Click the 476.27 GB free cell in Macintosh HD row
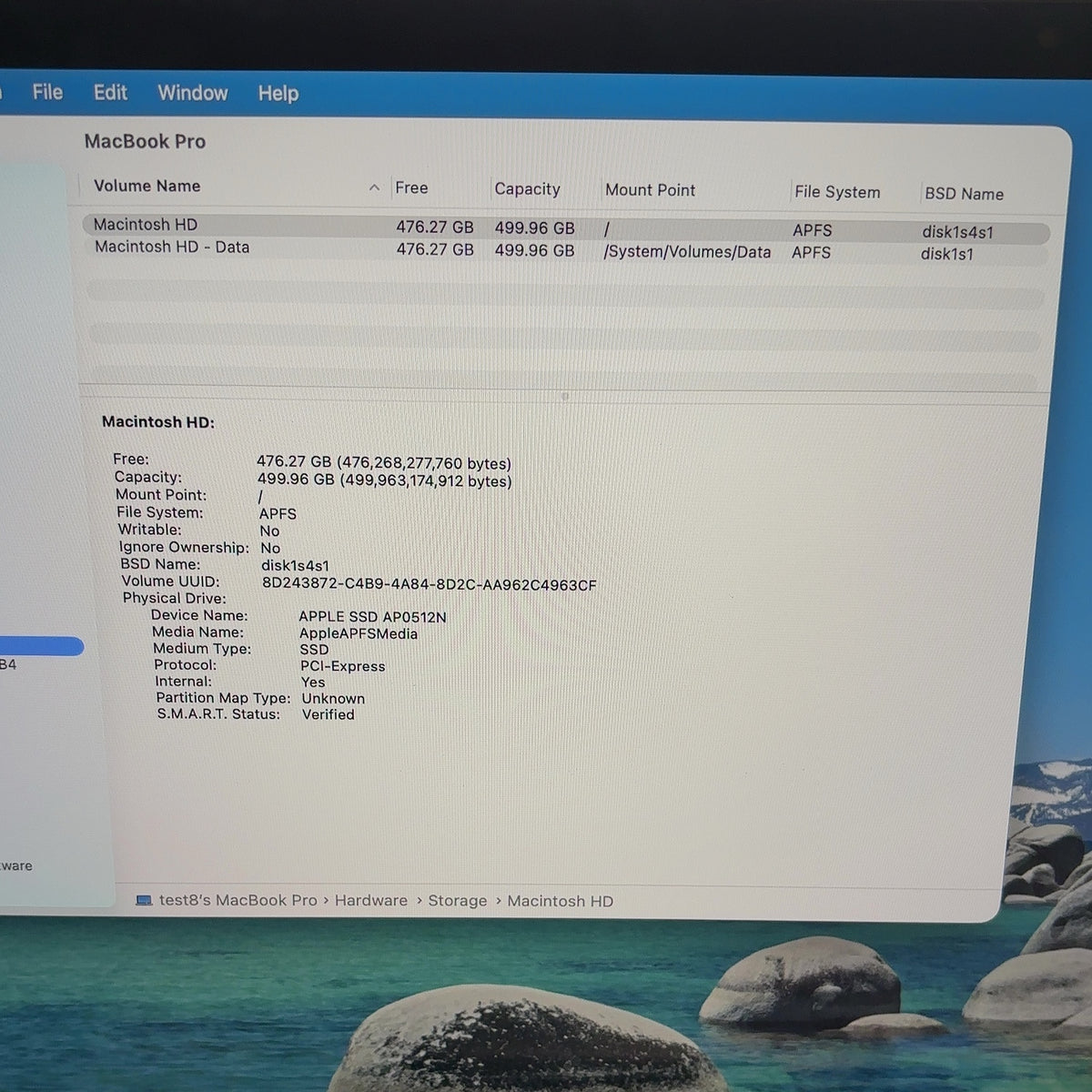The height and width of the screenshot is (1092, 1092). [434, 227]
